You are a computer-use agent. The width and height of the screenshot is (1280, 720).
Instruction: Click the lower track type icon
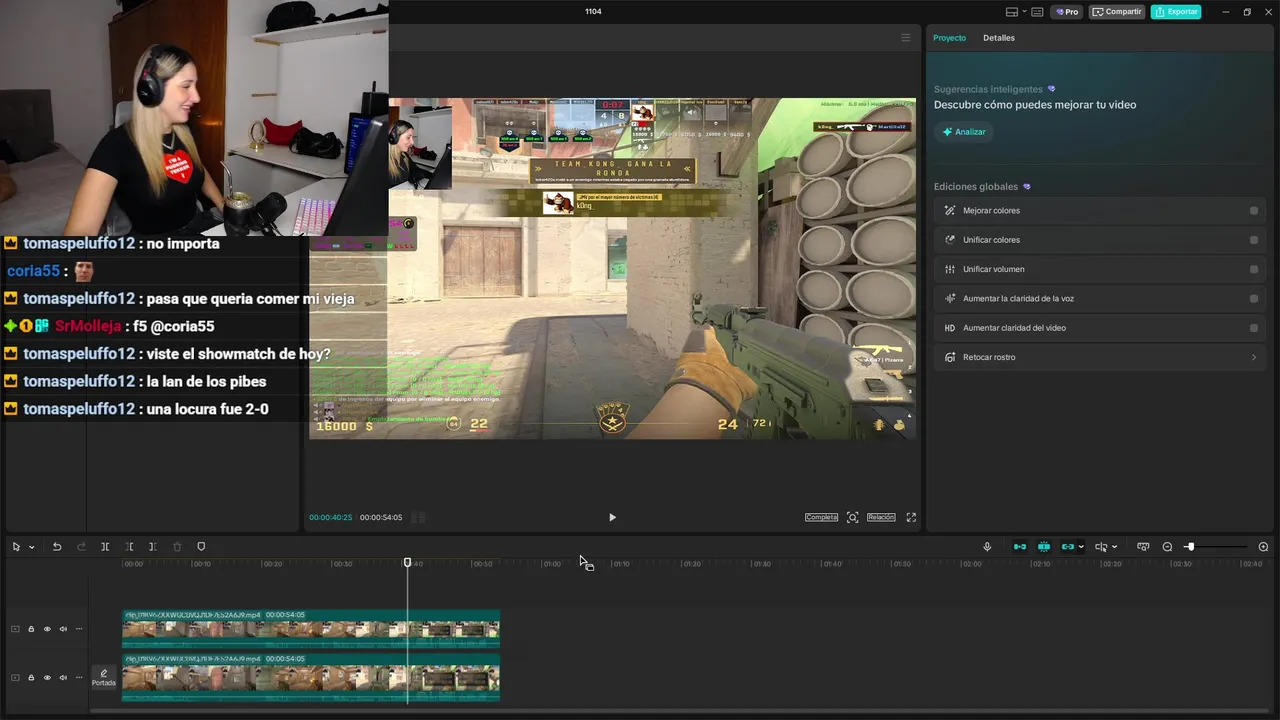coord(15,677)
